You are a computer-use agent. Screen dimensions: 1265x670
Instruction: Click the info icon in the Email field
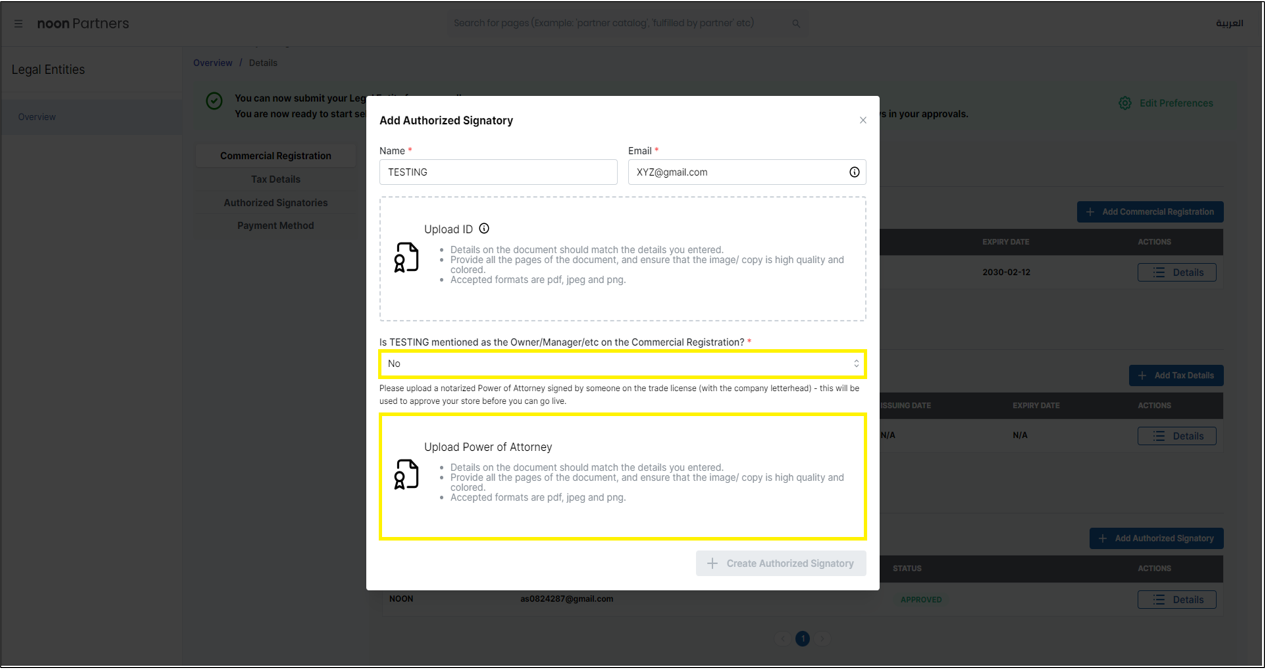point(855,171)
